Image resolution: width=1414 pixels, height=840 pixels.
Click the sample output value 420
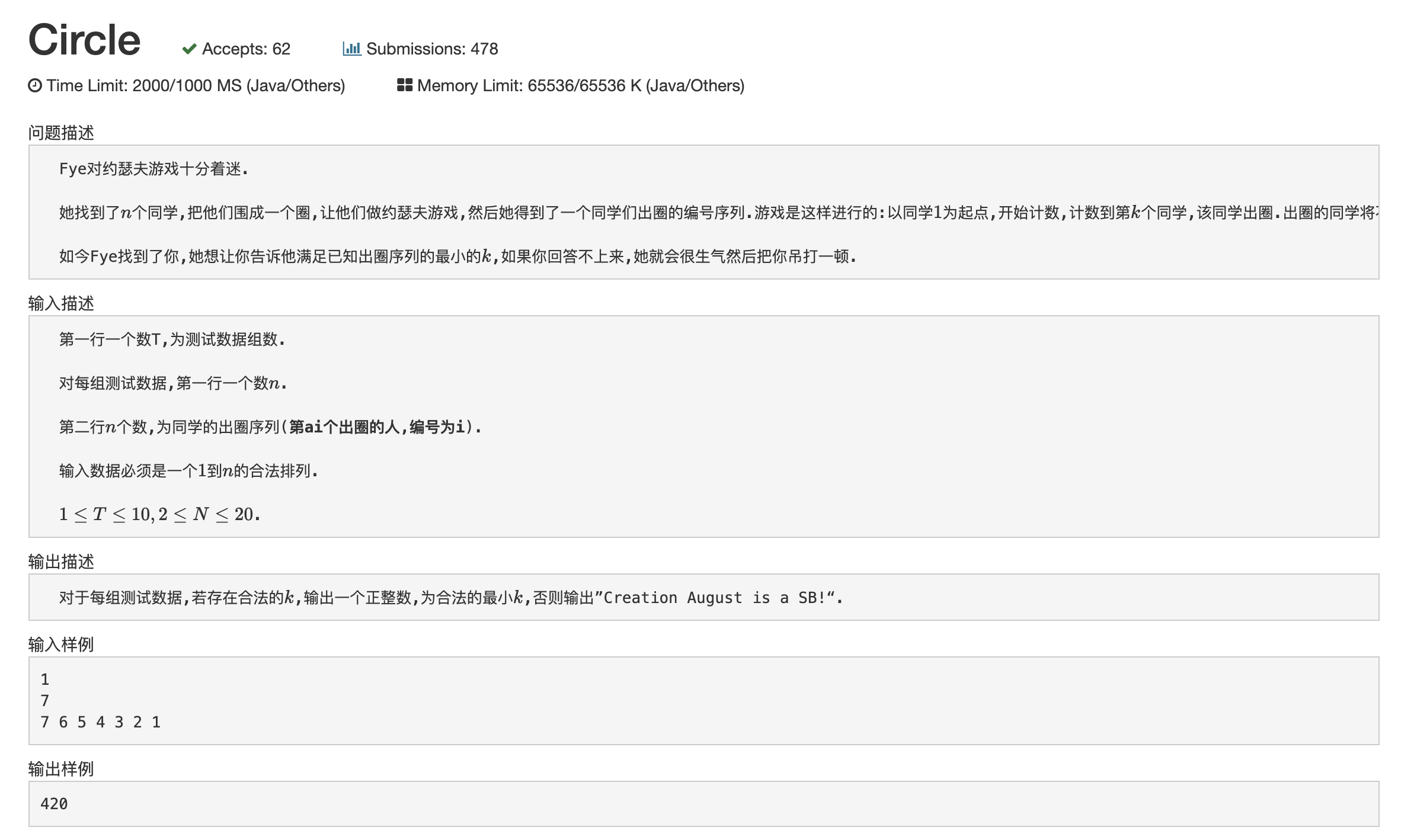coord(54,804)
